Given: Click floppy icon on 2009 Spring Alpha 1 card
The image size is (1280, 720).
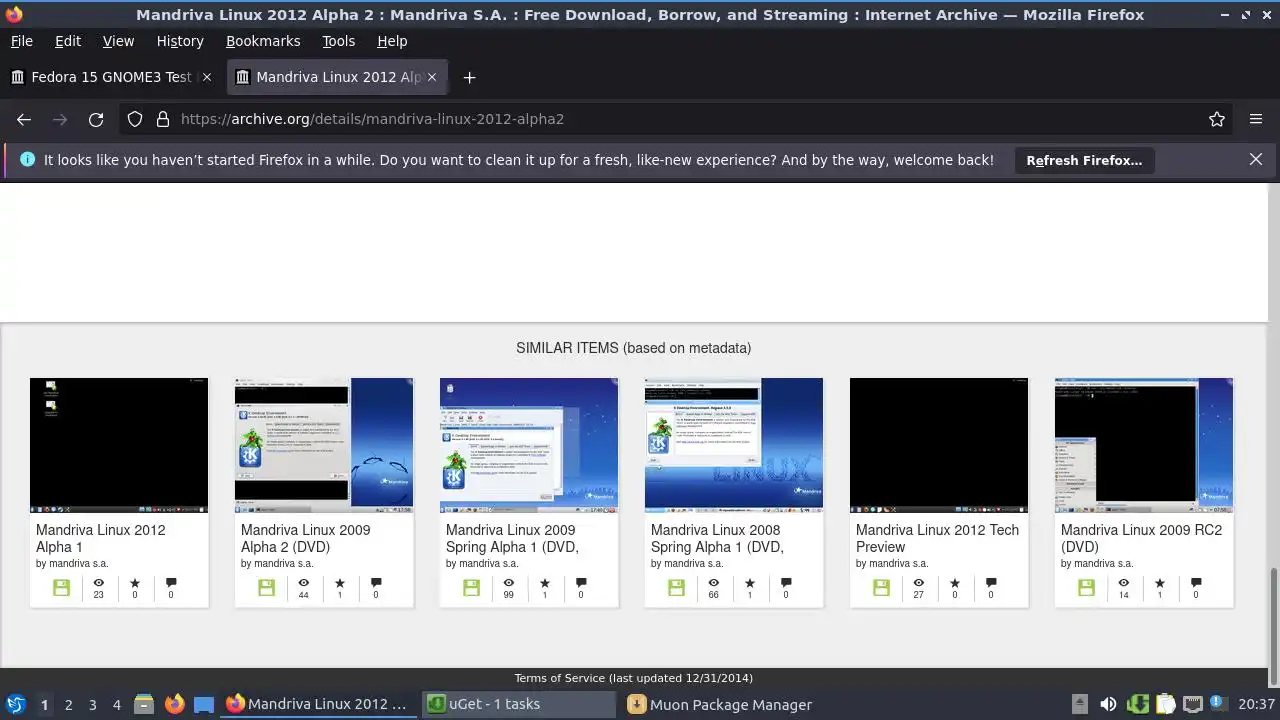Looking at the screenshot, I should coord(471,588).
